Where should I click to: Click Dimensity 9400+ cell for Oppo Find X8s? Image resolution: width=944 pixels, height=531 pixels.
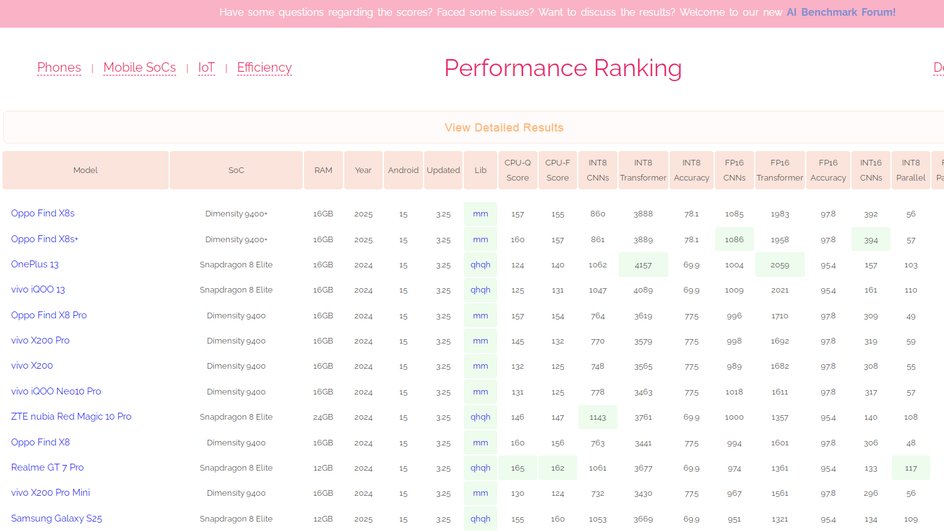coord(236,214)
